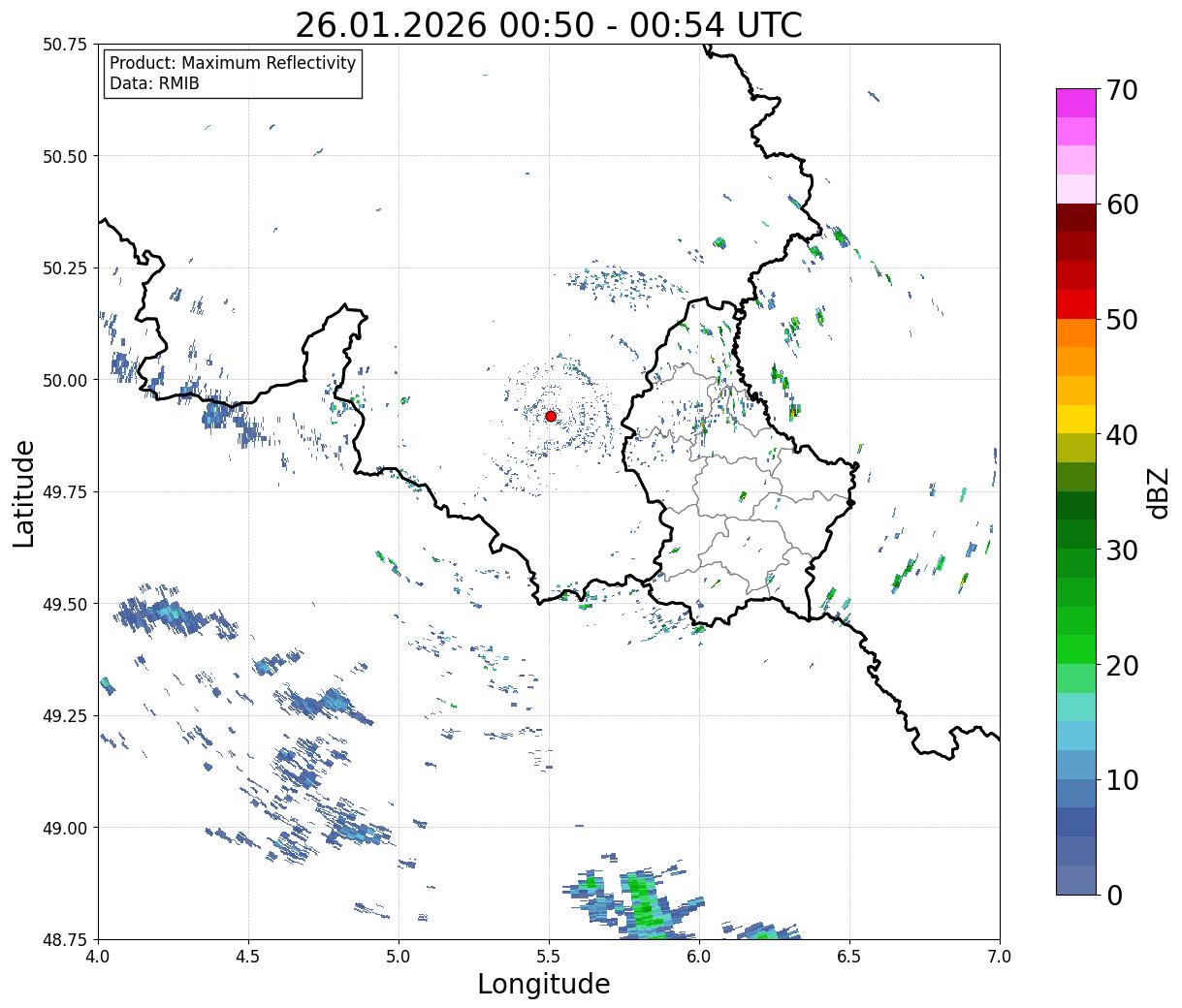Click the longitude tick label 4.0

pos(98,956)
